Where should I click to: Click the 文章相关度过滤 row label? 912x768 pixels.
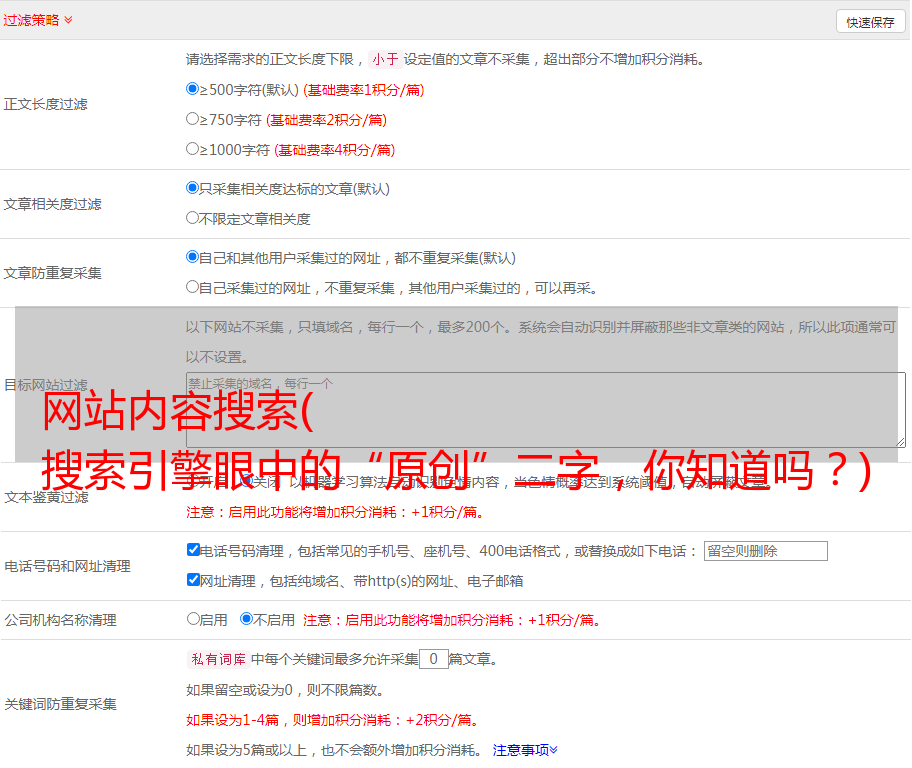point(53,204)
